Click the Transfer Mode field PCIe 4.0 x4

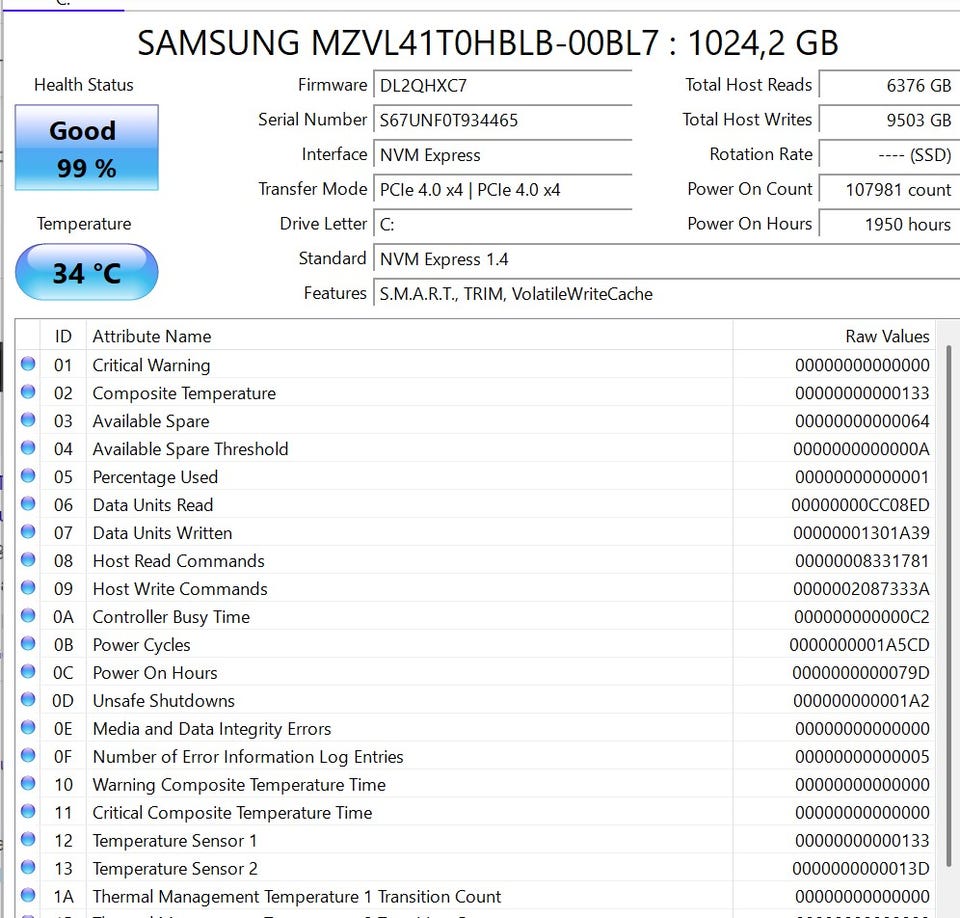pyautogui.click(x=502, y=190)
